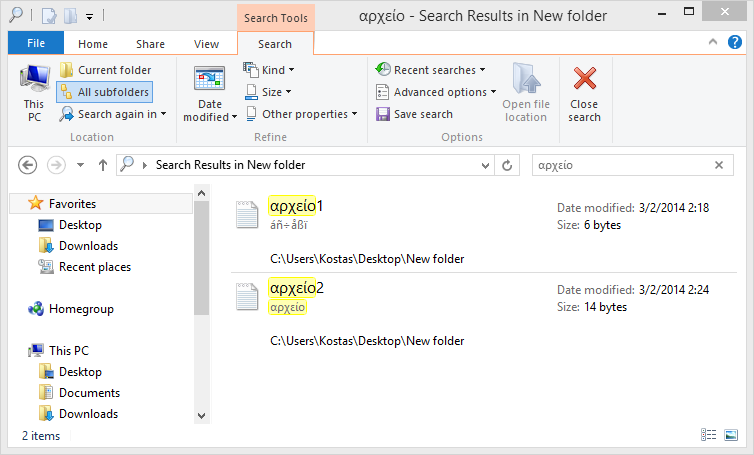Click the Homegroup globe icon

click(36, 308)
